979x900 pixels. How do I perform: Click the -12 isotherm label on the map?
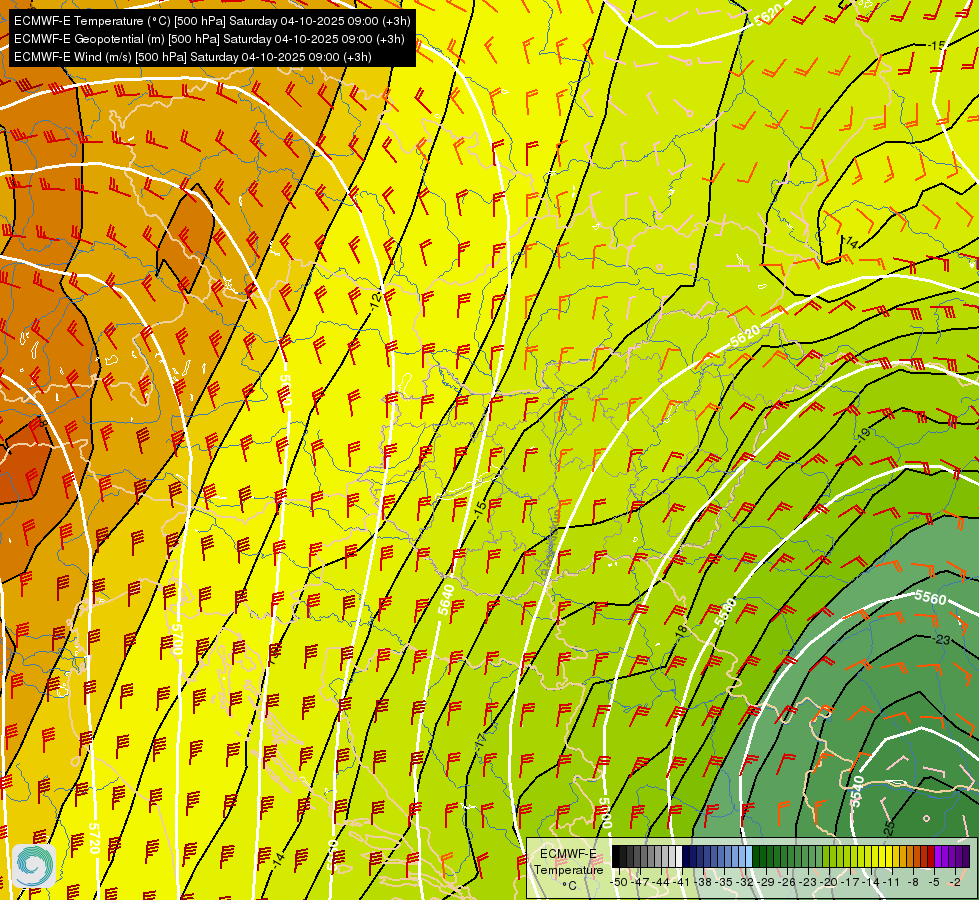point(376,300)
